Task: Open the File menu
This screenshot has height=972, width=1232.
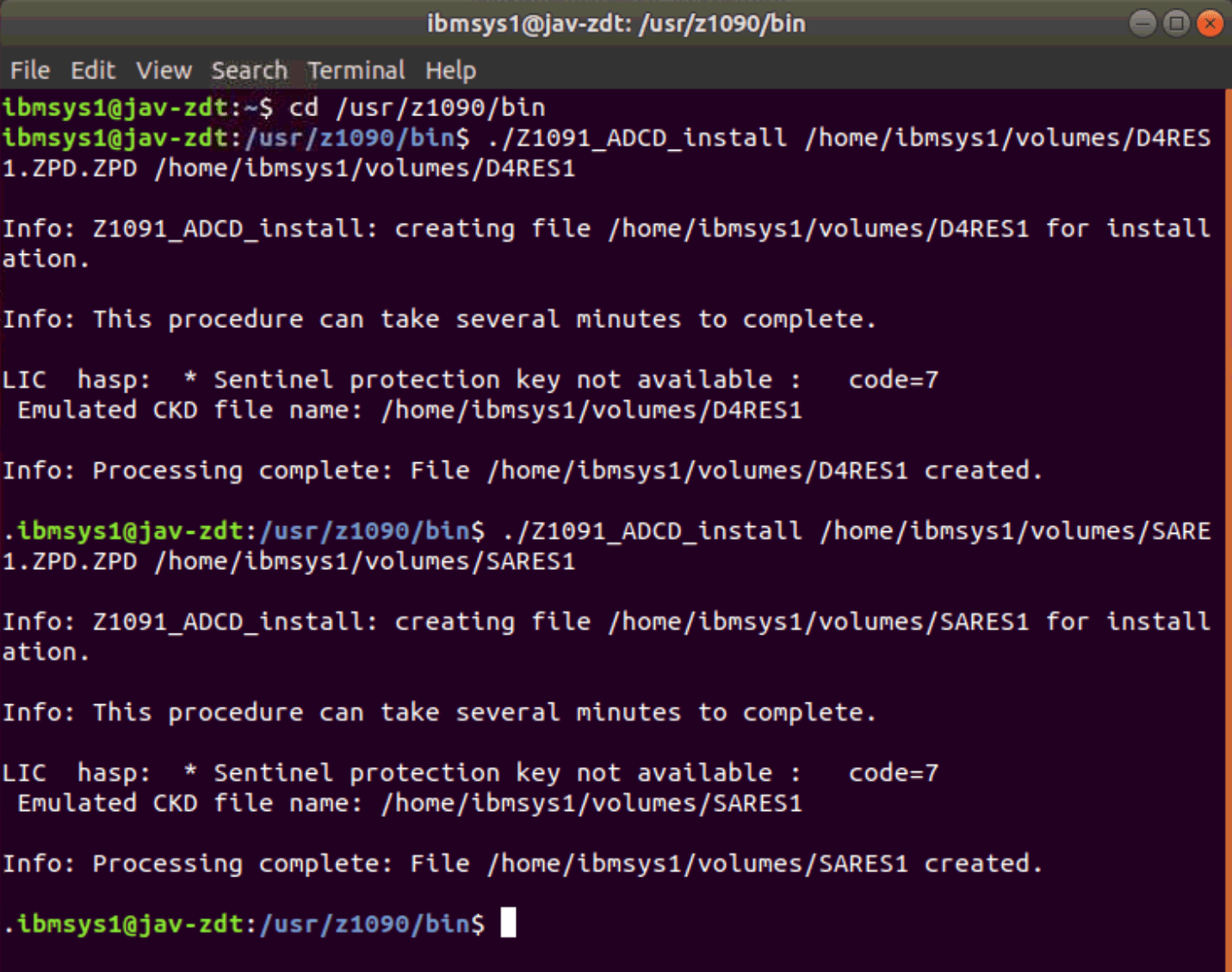Action: pyautogui.click(x=30, y=70)
